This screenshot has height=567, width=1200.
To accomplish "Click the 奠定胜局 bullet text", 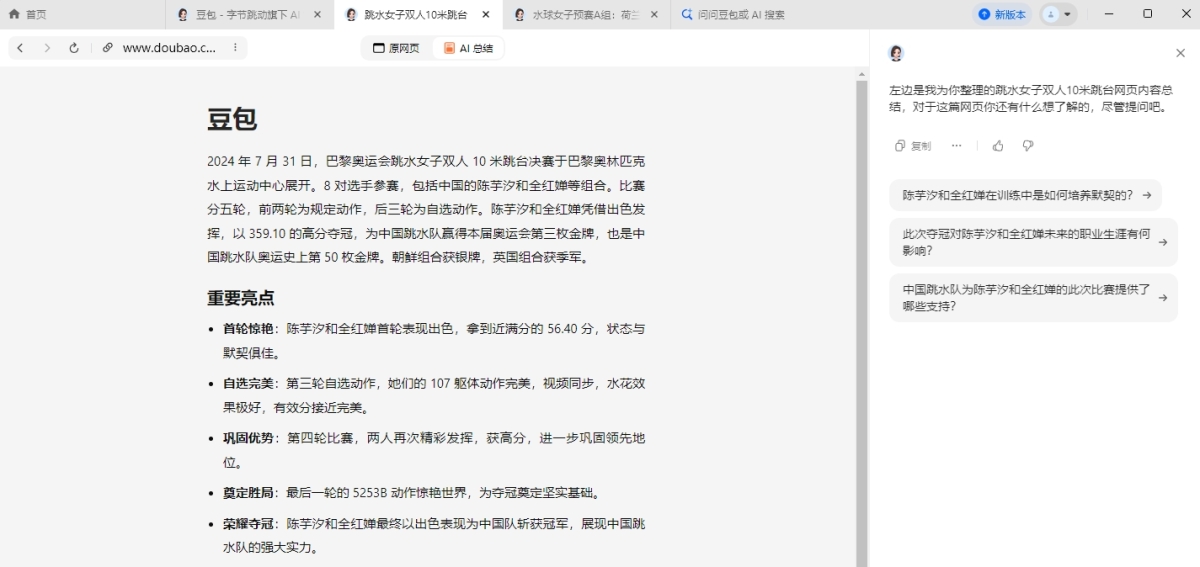I will click(411, 492).
